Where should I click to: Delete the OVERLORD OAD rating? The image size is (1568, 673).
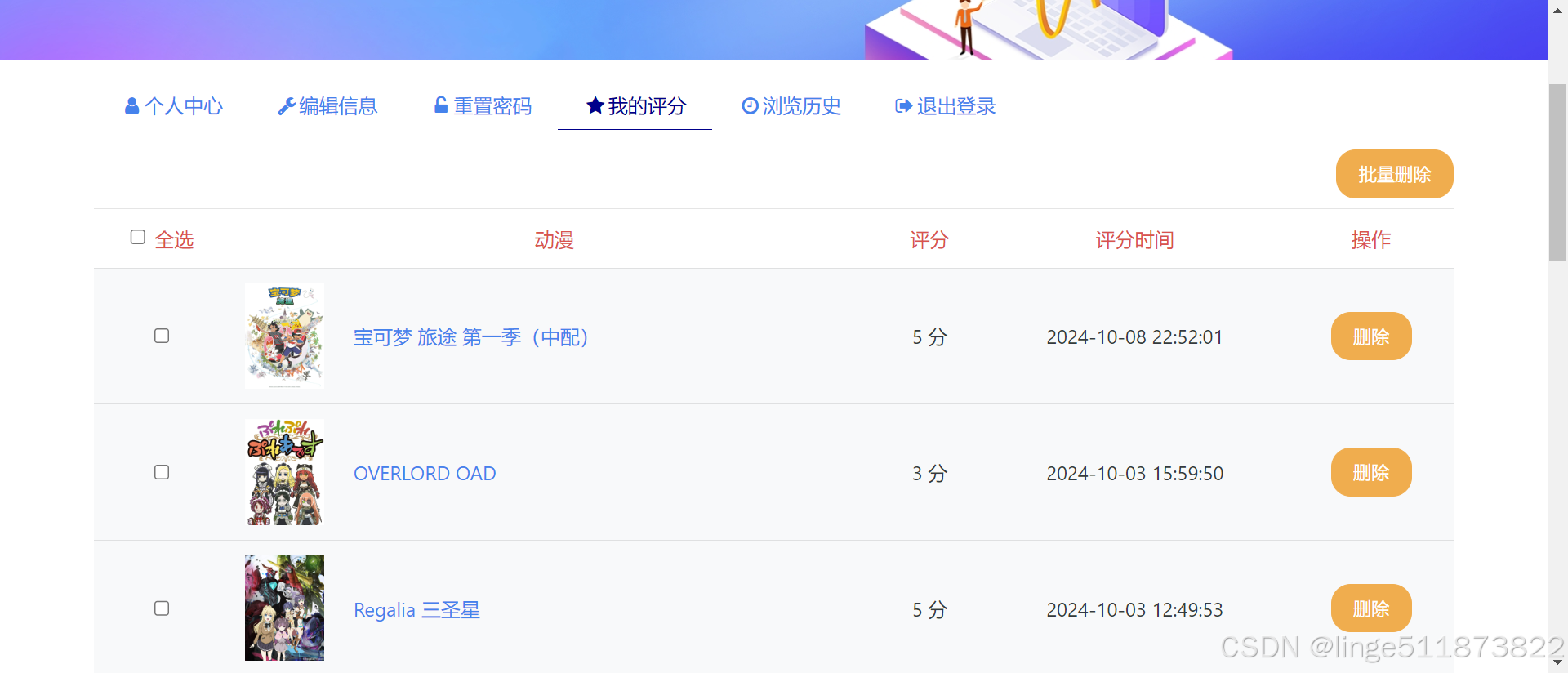tap(1371, 472)
